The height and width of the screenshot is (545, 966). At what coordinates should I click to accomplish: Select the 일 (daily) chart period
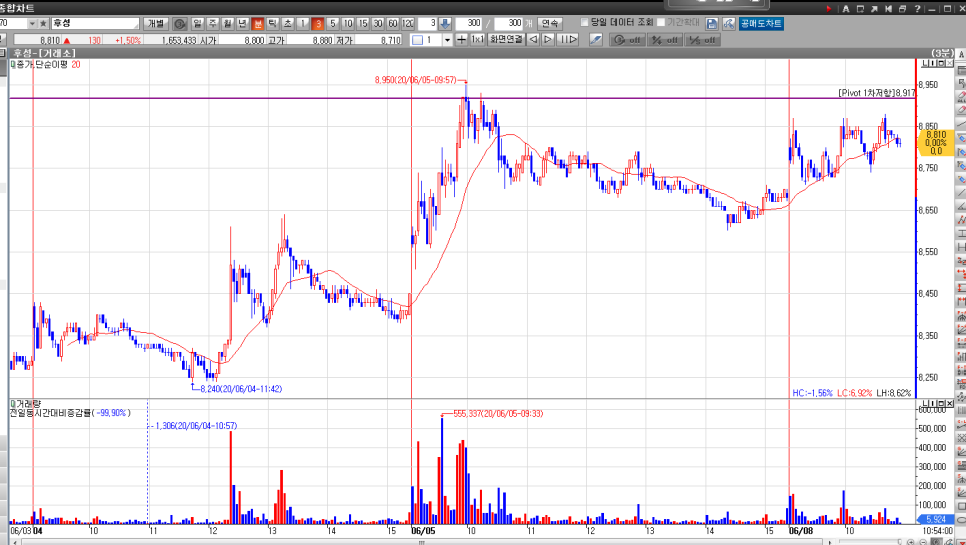pos(198,23)
